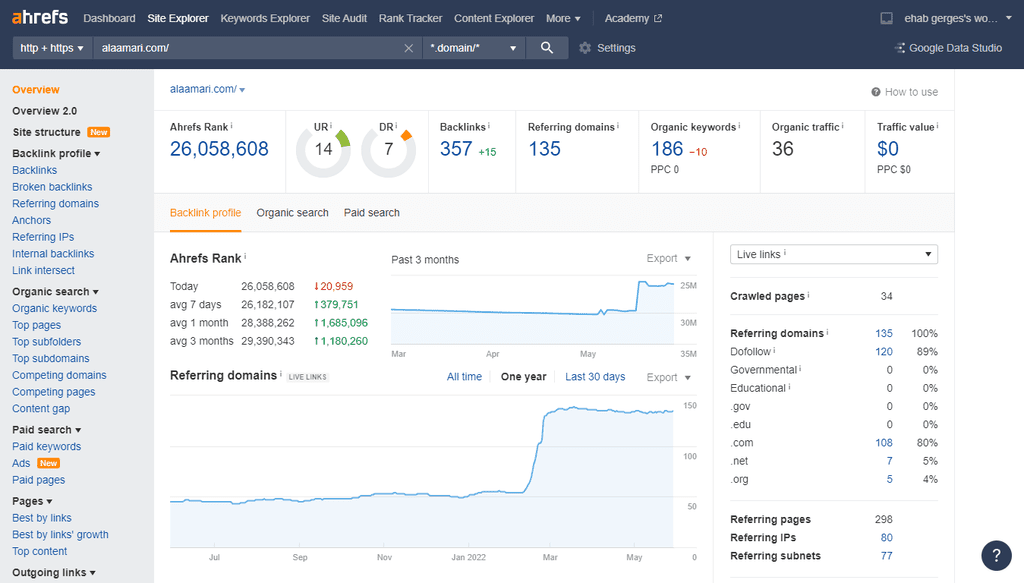The image size is (1024, 583).
Task: Click the Academy external link icon
Action: (658, 18)
